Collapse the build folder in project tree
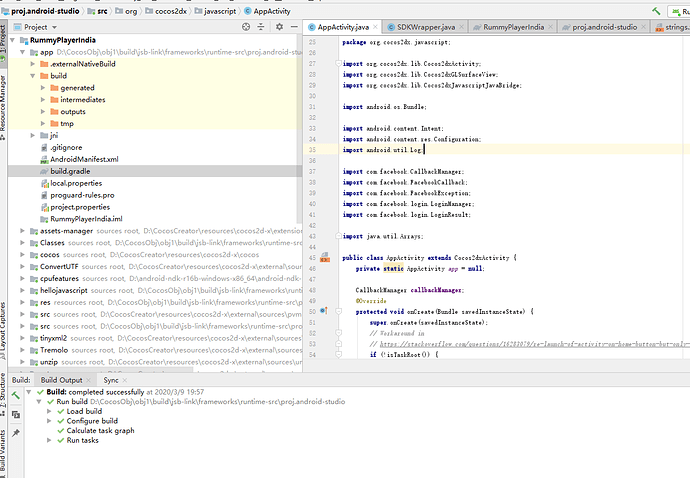This screenshot has width=690, height=478. (x=34, y=76)
